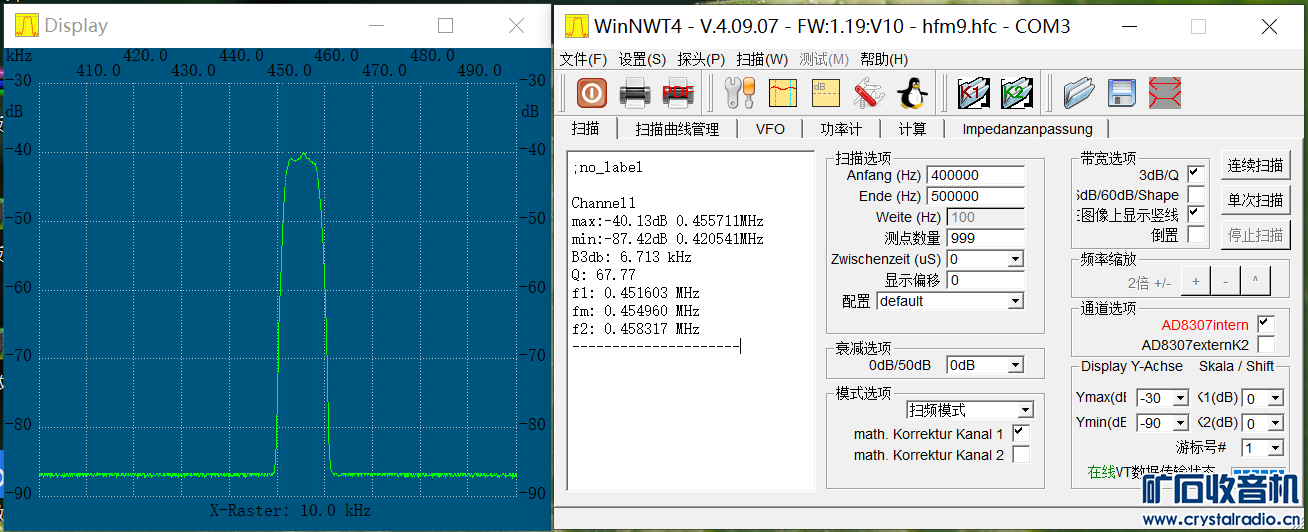
Task: Toggle the vertical lines on graph checkbox
Action: (x=1195, y=214)
